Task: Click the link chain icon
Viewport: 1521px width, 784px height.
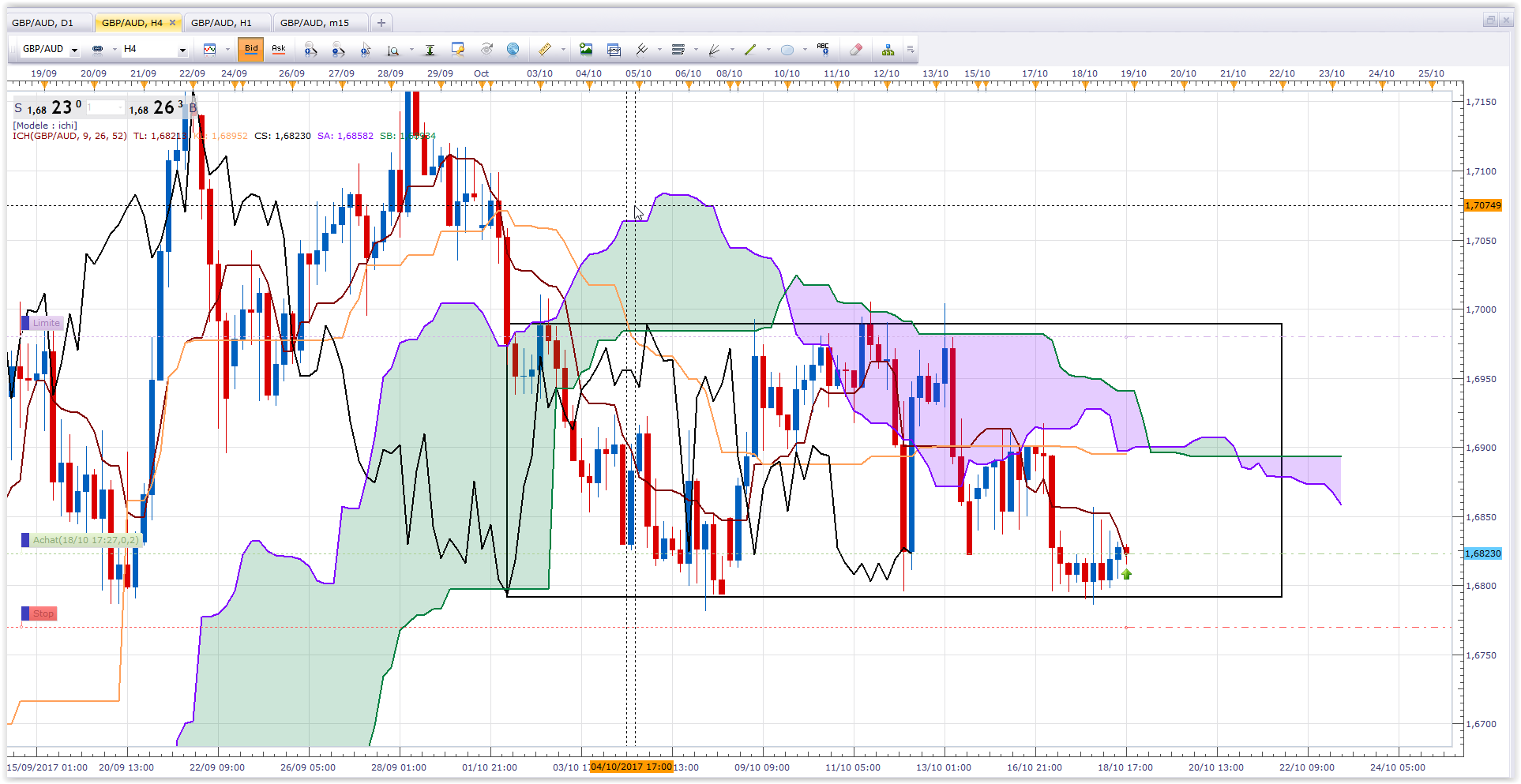Action: (98, 49)
